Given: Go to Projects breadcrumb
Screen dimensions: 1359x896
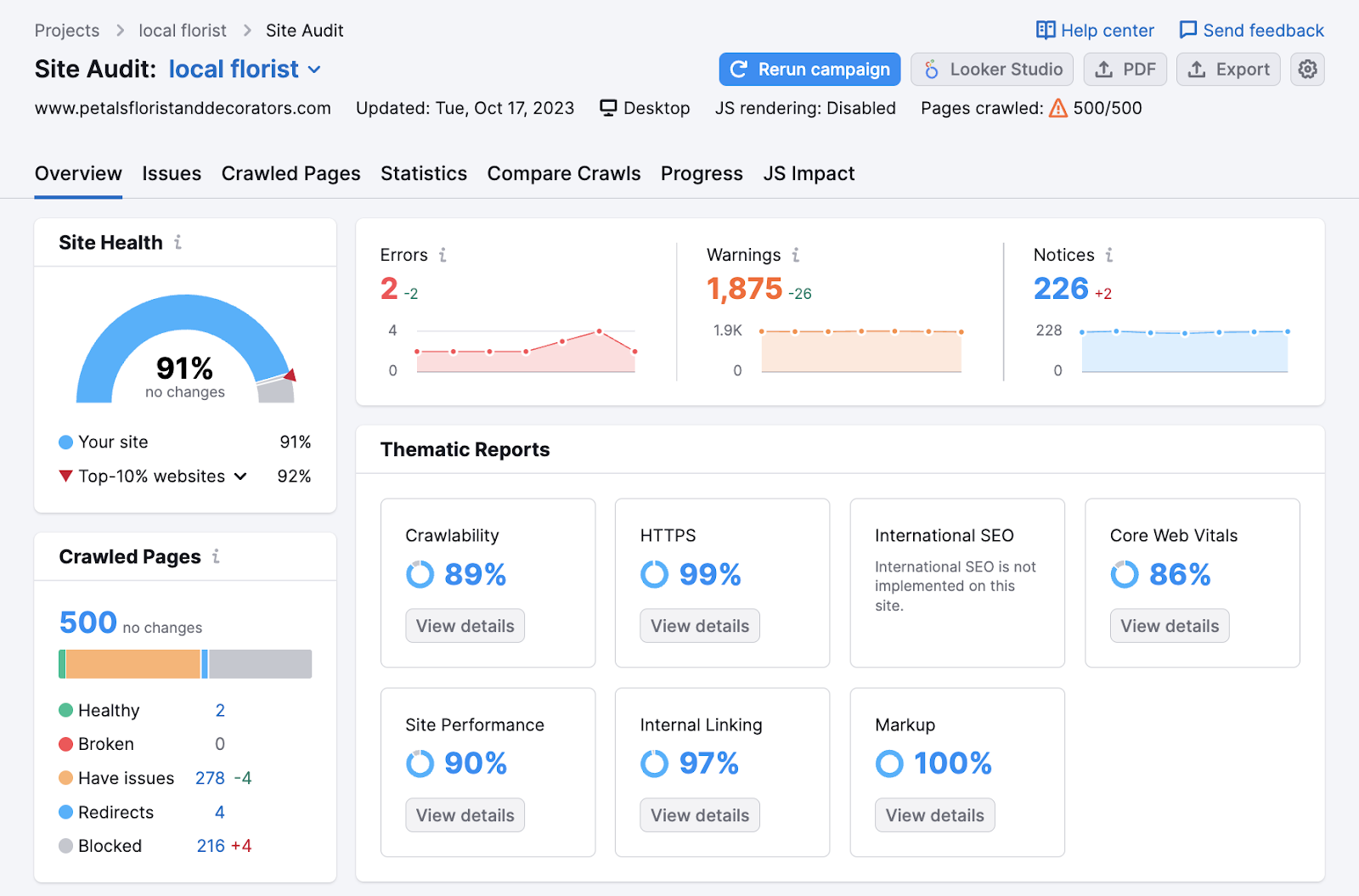Looking at the screenshot, I should [67, 31].
